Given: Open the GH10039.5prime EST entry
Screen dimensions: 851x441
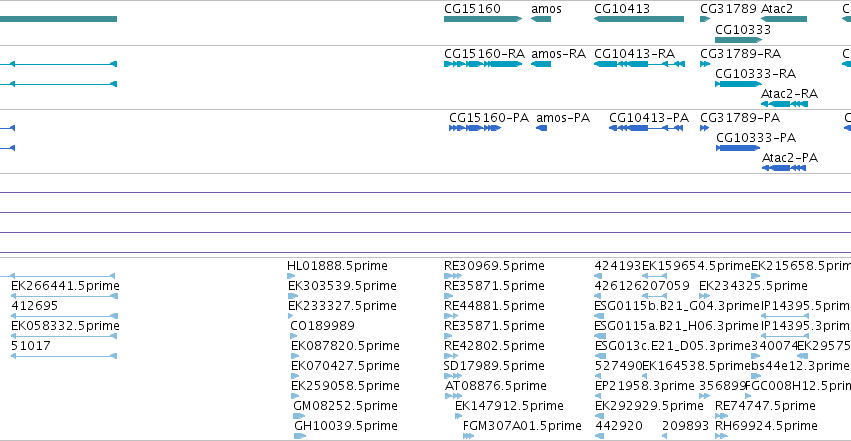Looking at the screenshot, I should (346, 426).
